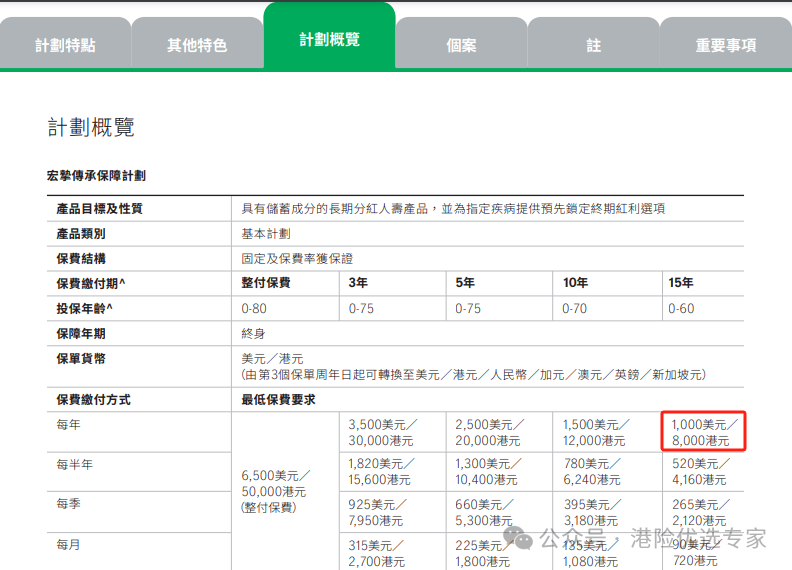Select the 固定及保費率獲保證 value
The height and width of the screenshot is (570, 792).
click(x=297, y=259)
